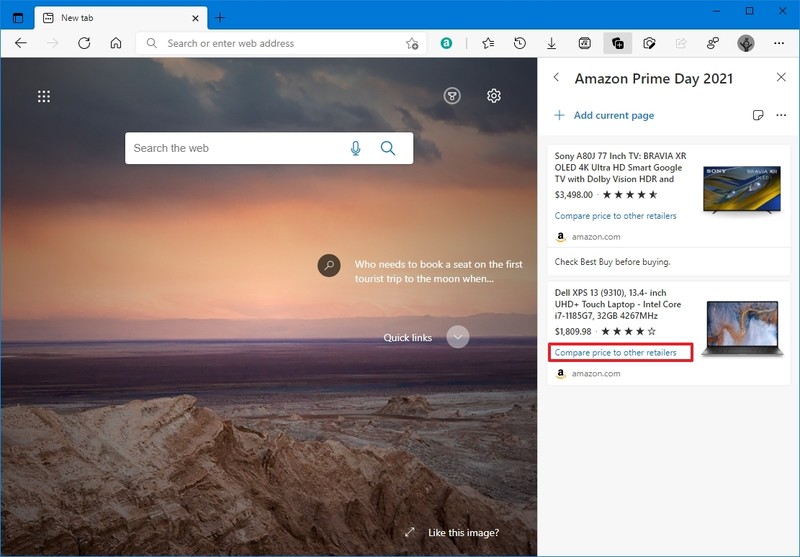Click the Amazon Prime Day 2021 title

(x=654, y=79)
